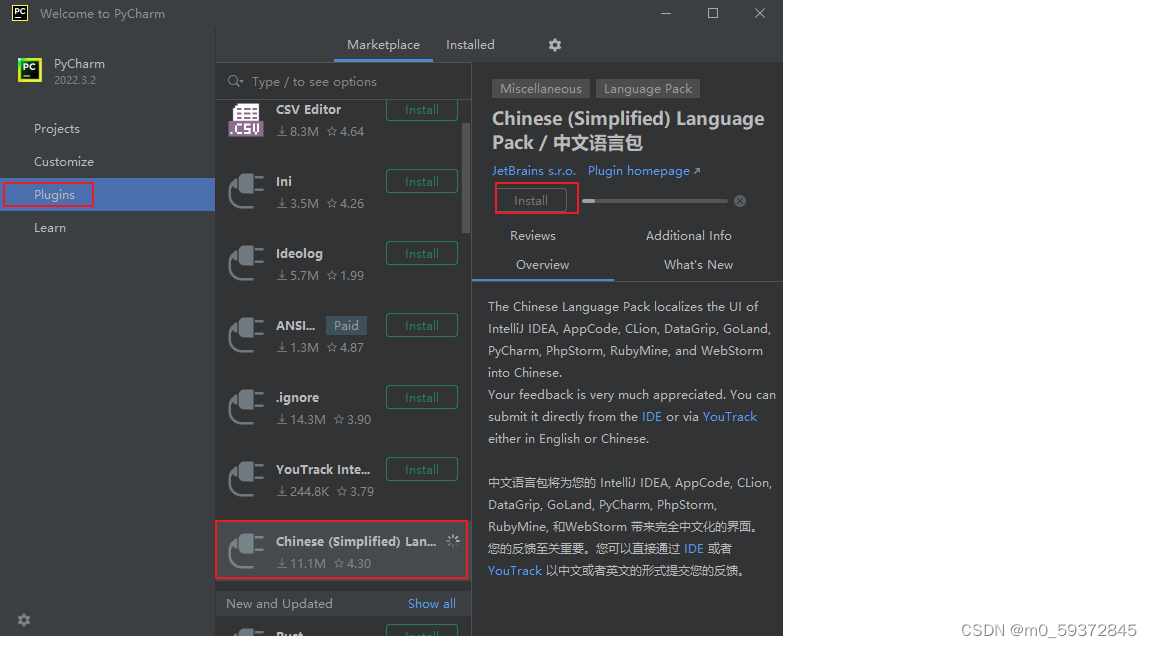Select the CSV Editor plugin name
1152x648 pixels.
click(x=309, y=109)
